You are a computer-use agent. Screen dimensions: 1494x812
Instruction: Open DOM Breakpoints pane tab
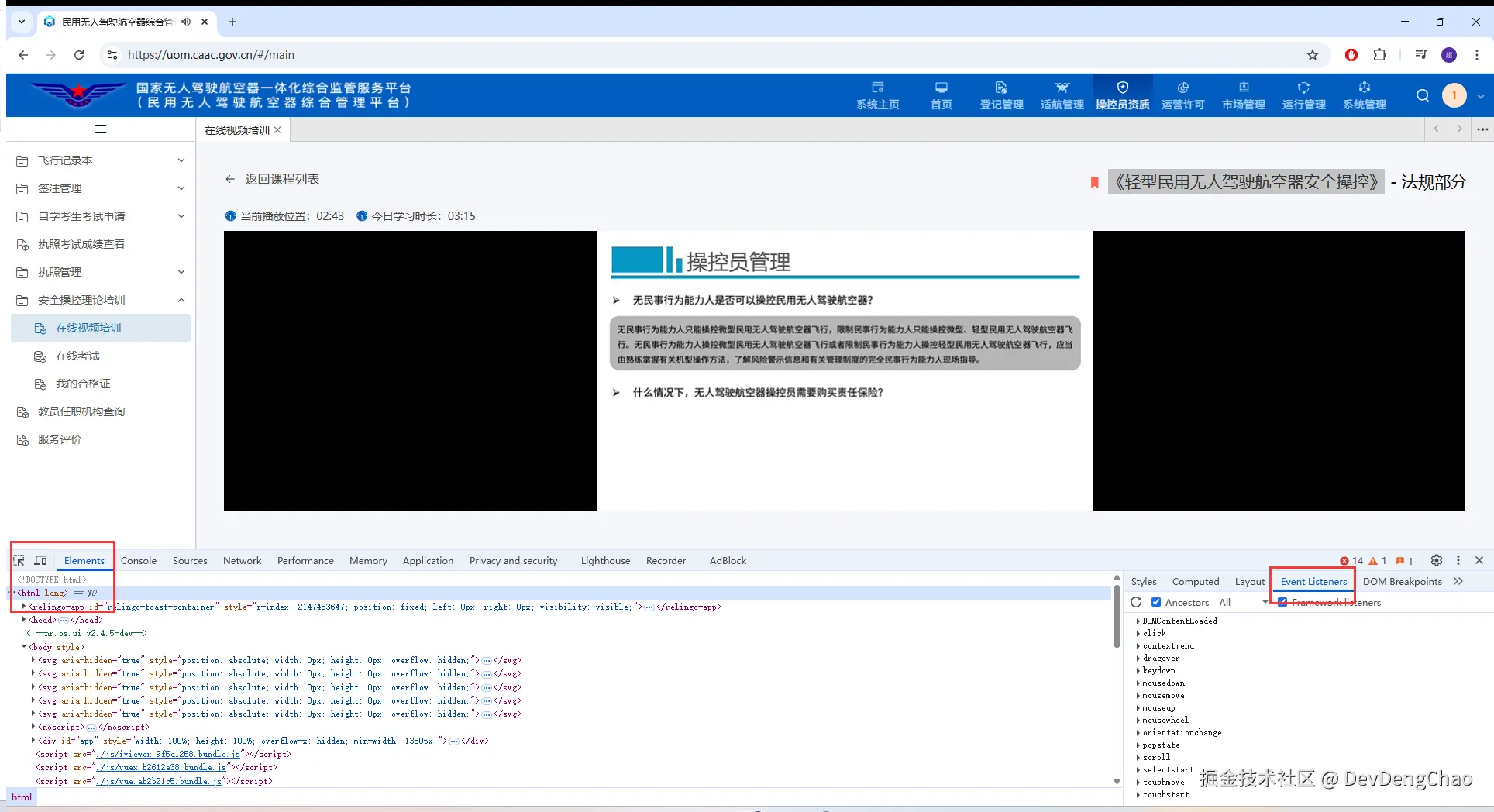pos(1402,581)
